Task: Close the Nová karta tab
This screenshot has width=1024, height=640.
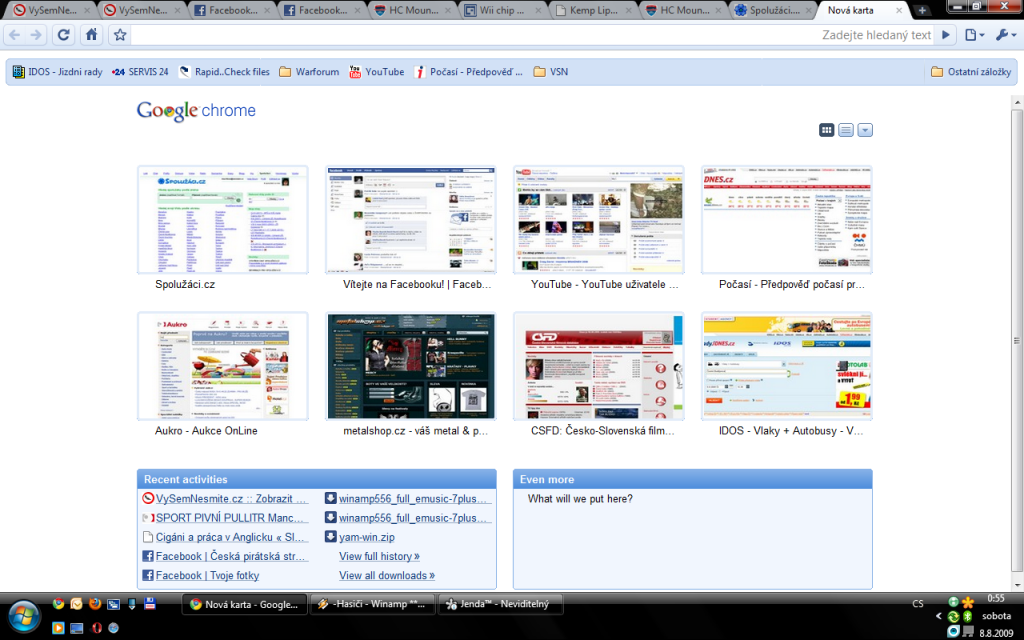Action: click(x=899, y=10)
